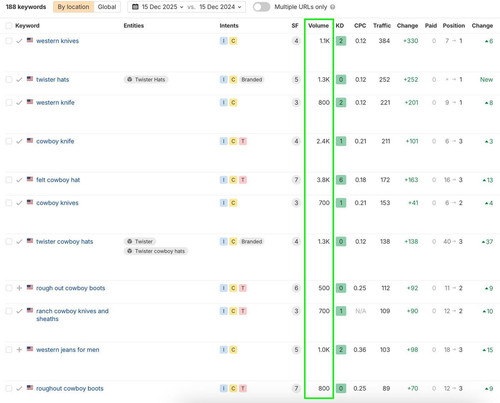This screenshot has height=403, width=500.
Task: Open the cowboy knife keyword link
Action: pos(55,141)
